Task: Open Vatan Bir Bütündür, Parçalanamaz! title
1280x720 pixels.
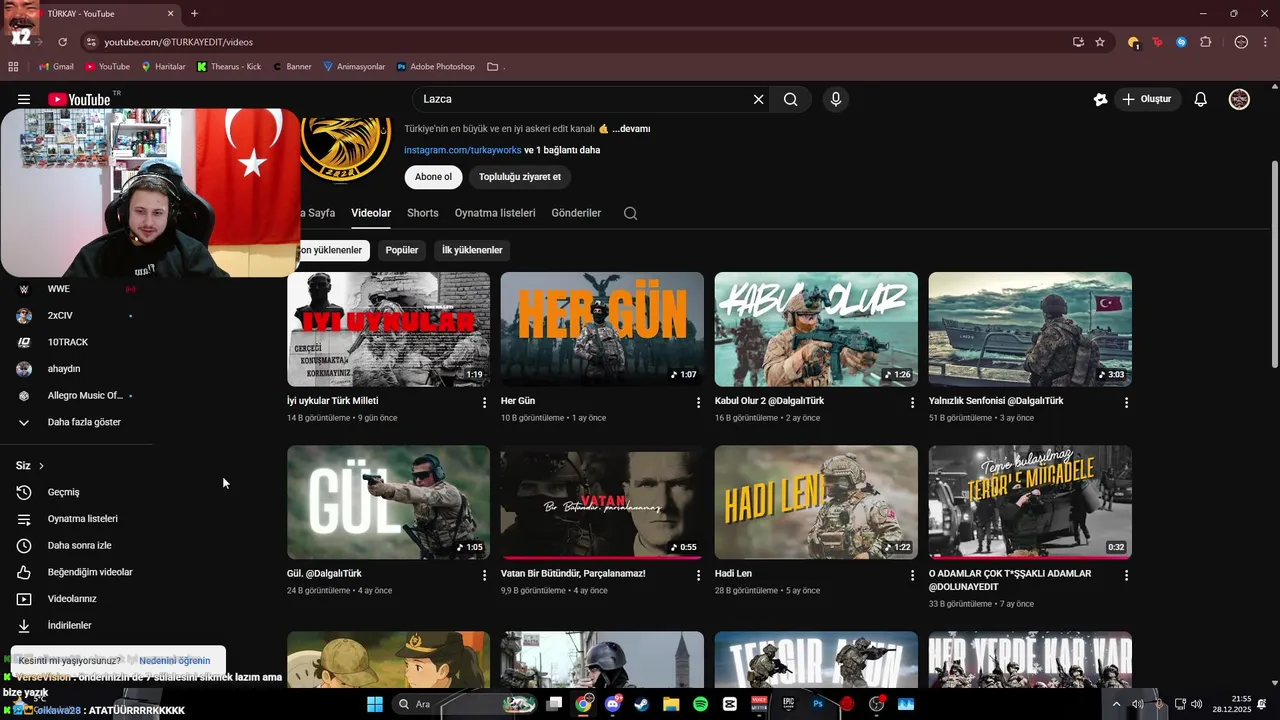Action: coord(573,574)
